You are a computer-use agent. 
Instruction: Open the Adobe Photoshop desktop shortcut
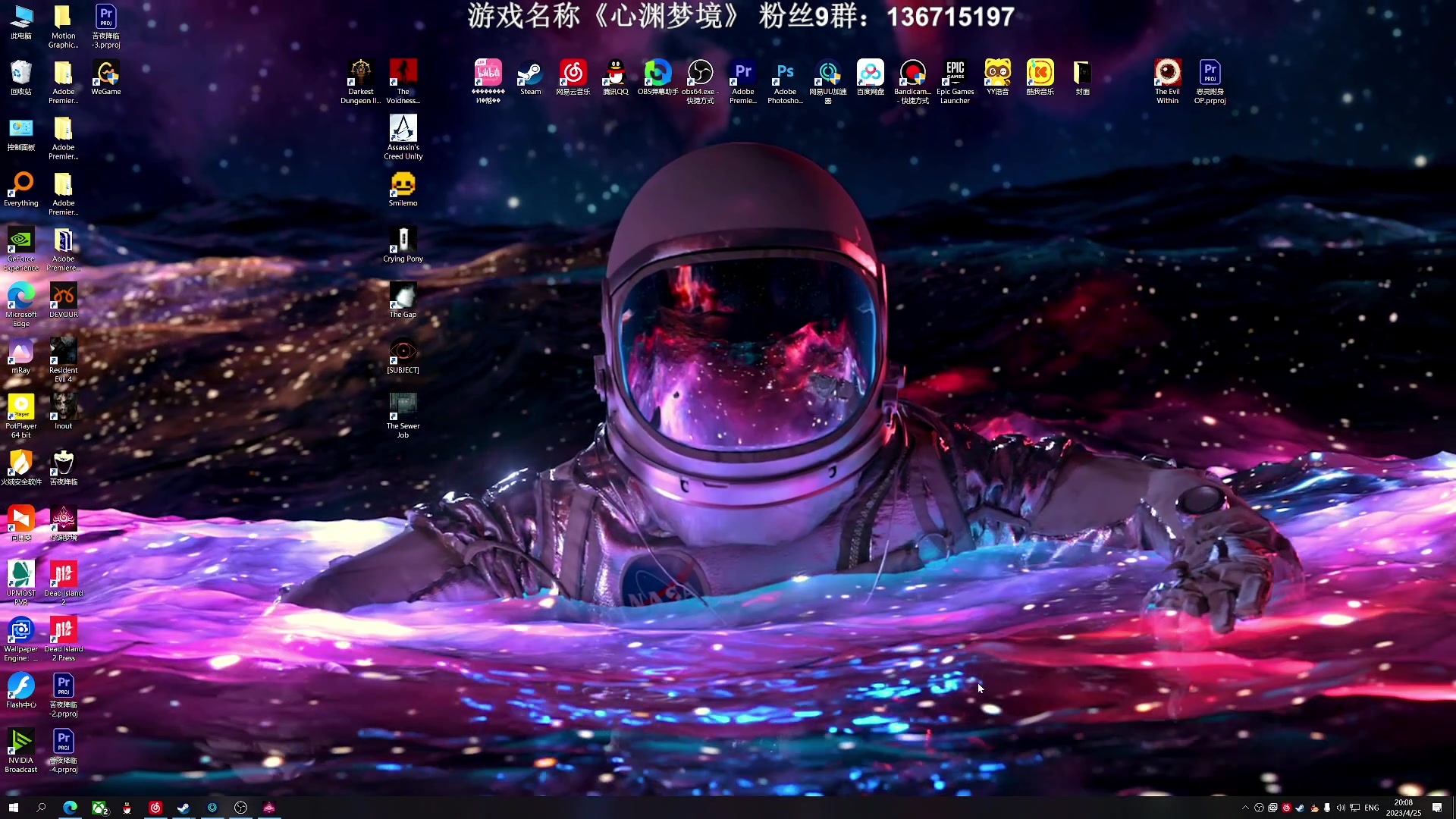click(785, 82)
